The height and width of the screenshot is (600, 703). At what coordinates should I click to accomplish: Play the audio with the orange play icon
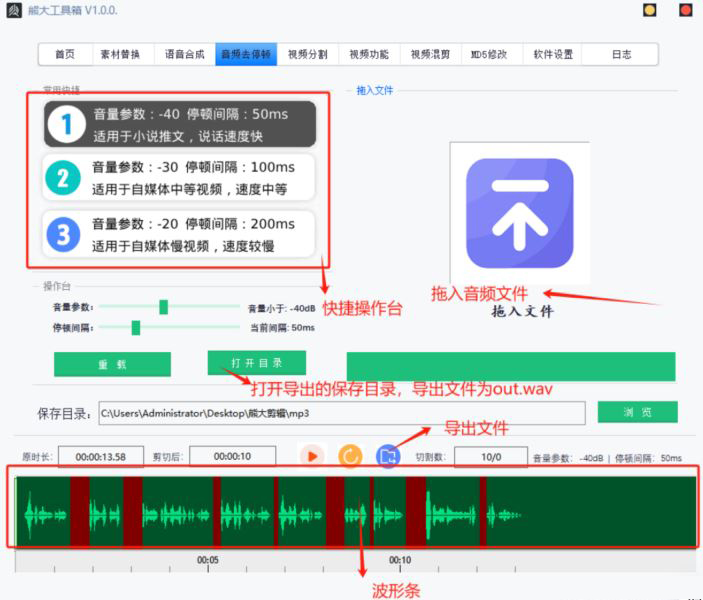click(x=312, y=457)
